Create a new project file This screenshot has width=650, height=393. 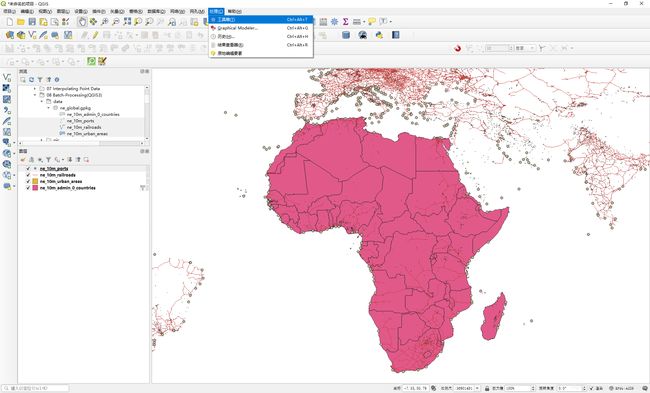click(x=10, y=22)
